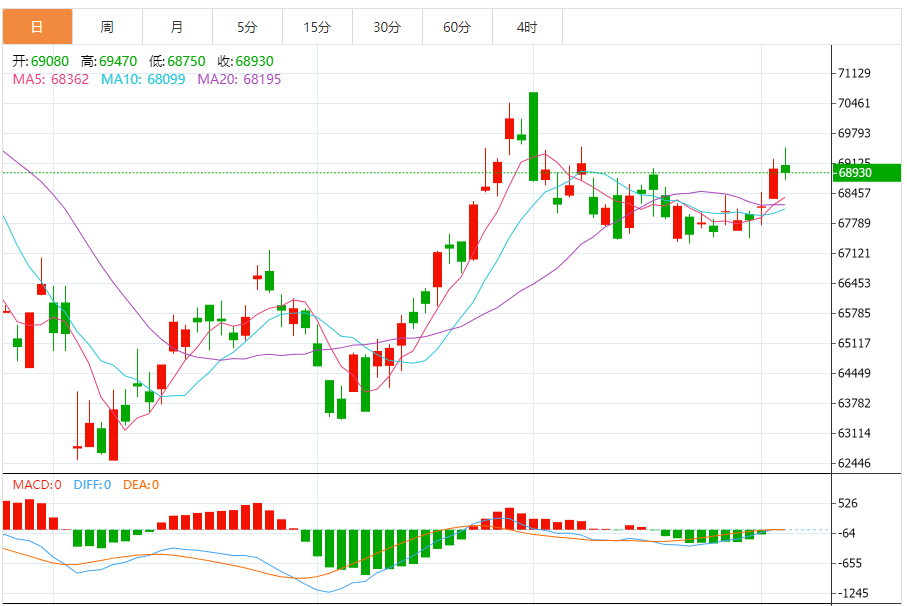Click the 63114 price axis label
The width and height of the screenshot is (907, 606).
click(854, 433)
